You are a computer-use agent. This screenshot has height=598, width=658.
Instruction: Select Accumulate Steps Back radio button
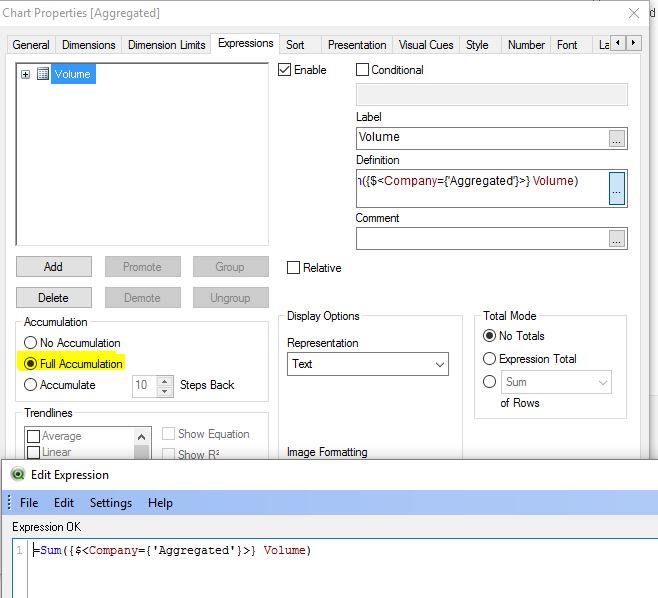coord(30,385)
